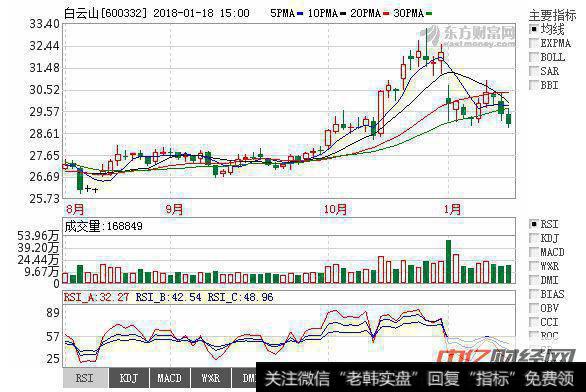The height and width of the screenshot is (392, 586).
Task: Click the 32.44 price axis label
Action: (x=44, y=46)
